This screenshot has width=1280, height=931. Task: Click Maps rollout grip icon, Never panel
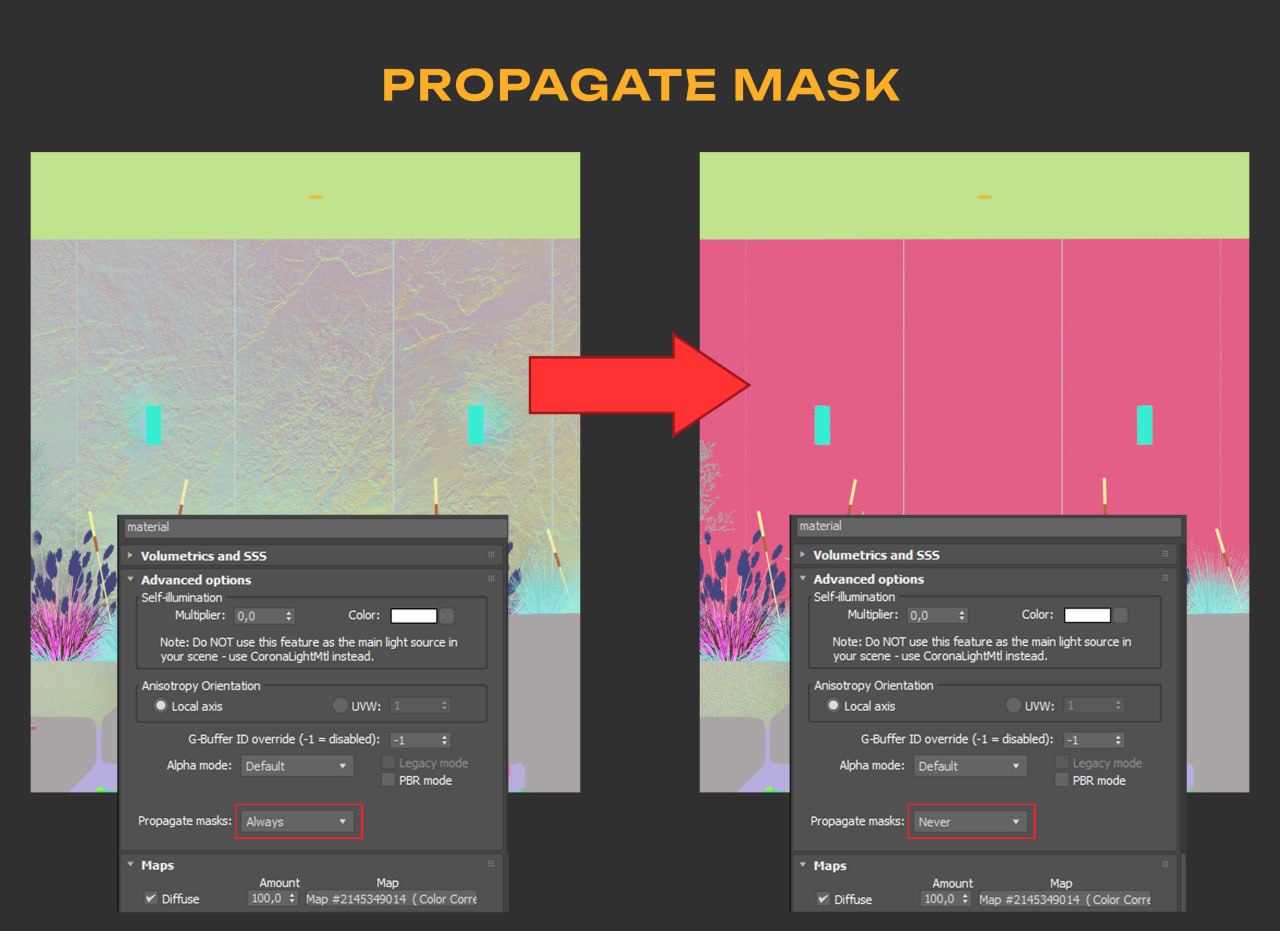point(1163,864)
